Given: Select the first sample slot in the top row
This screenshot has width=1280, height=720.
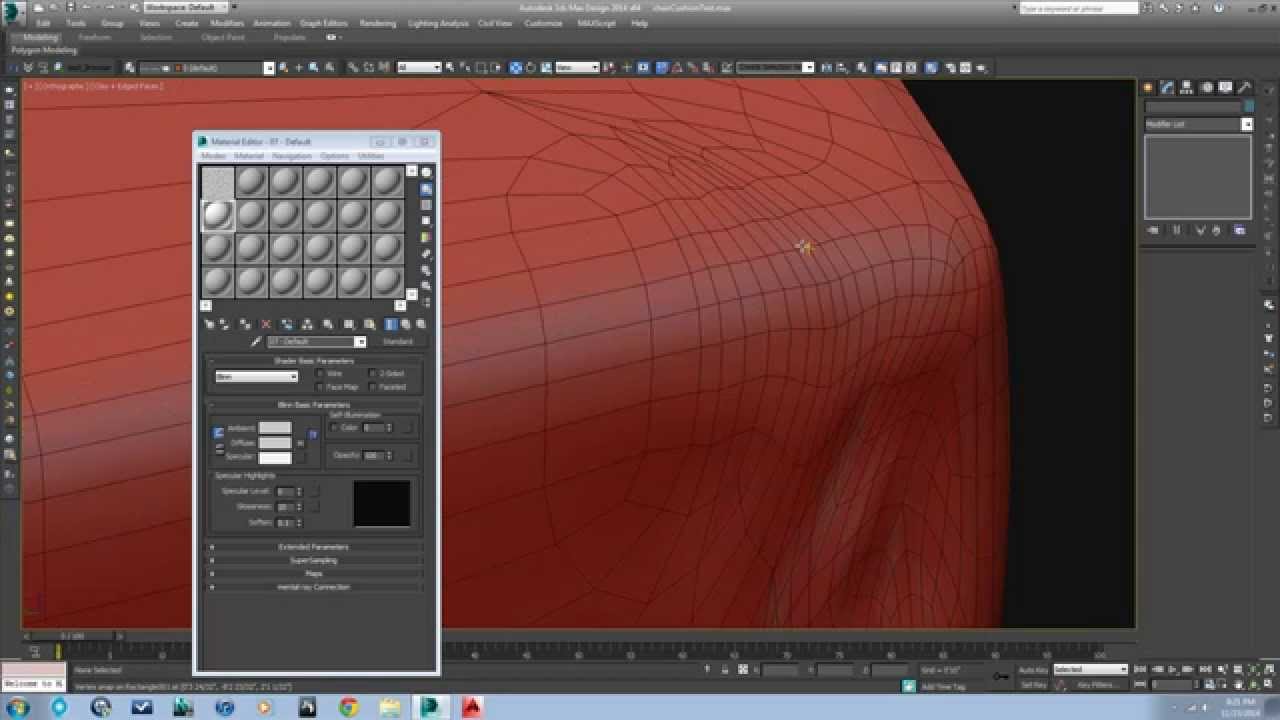Looking at the screenshot, I should [x=218, y=182].
